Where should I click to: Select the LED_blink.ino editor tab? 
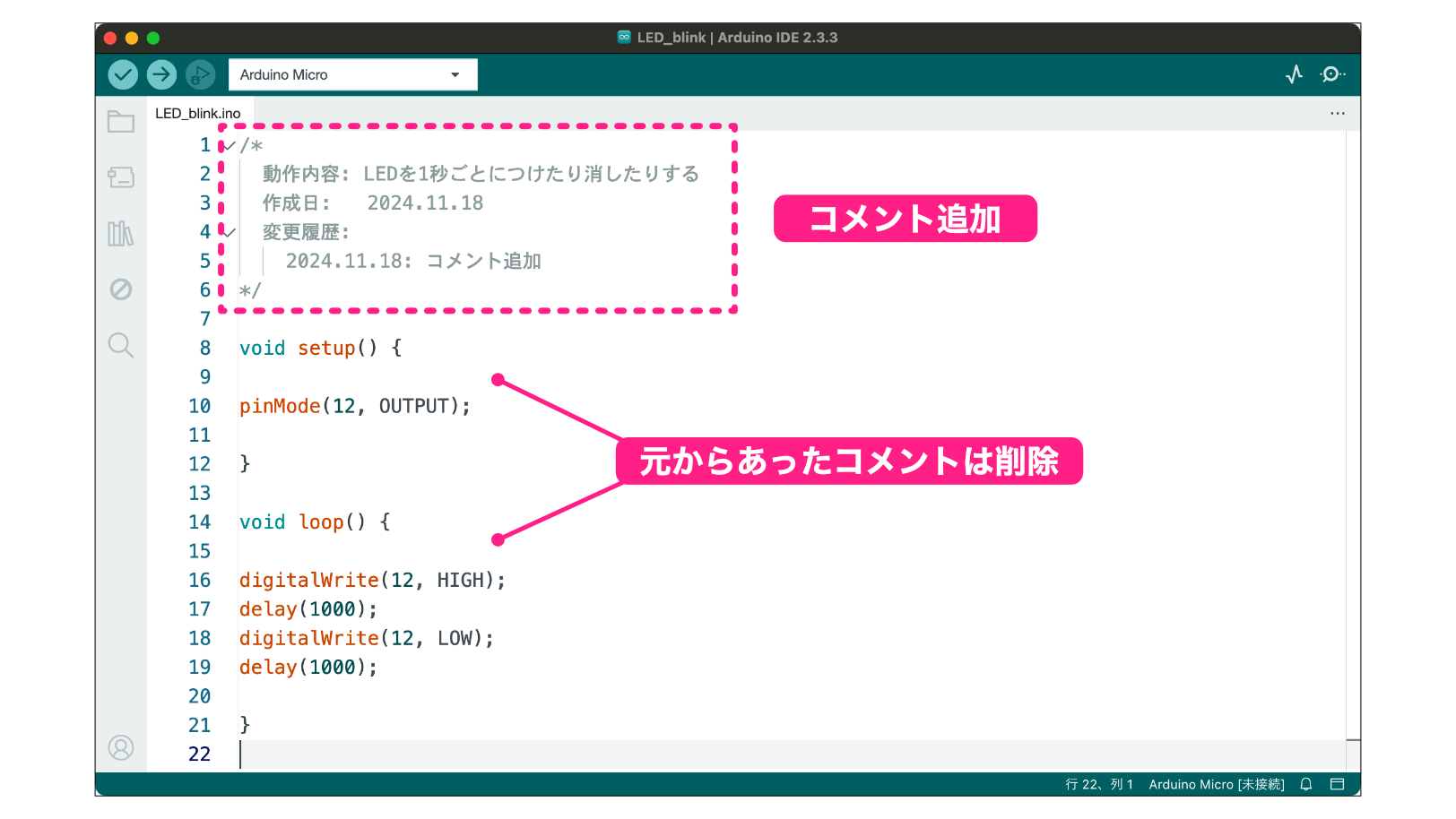click(x=198, y=113)
